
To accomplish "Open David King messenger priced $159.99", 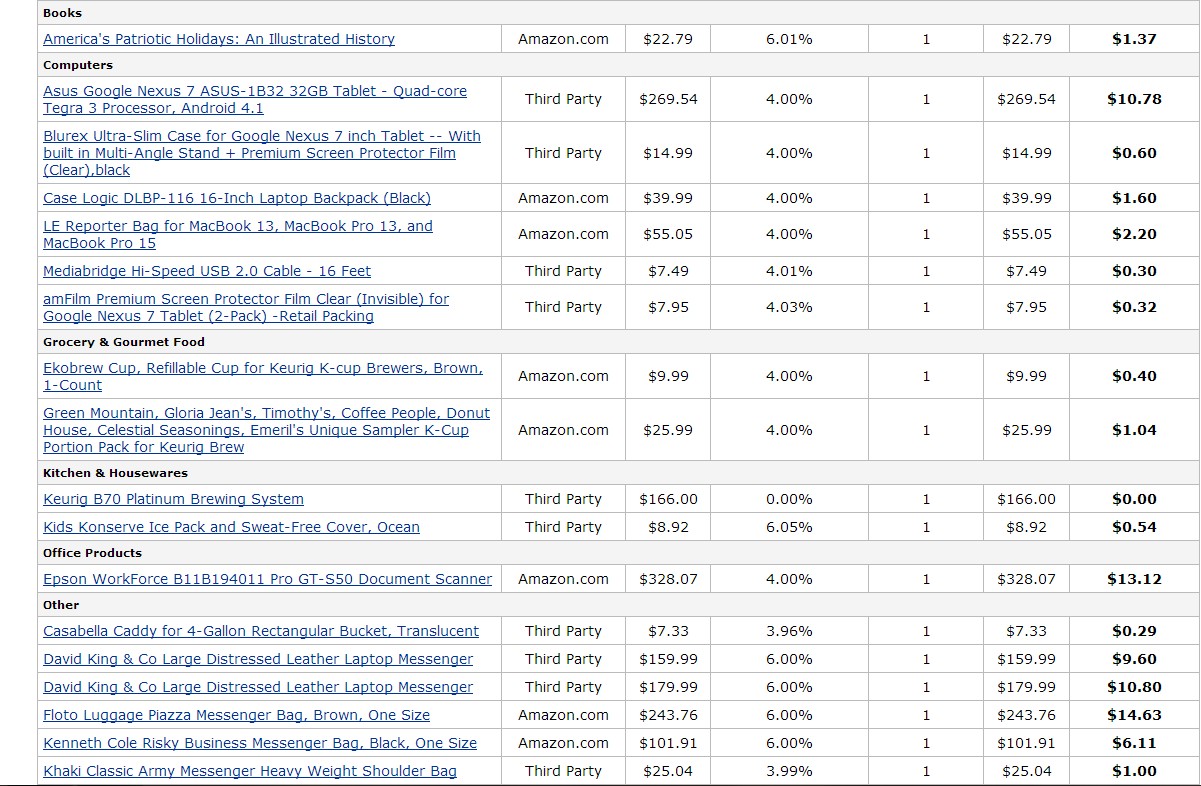I will click(x=258, y=659).
